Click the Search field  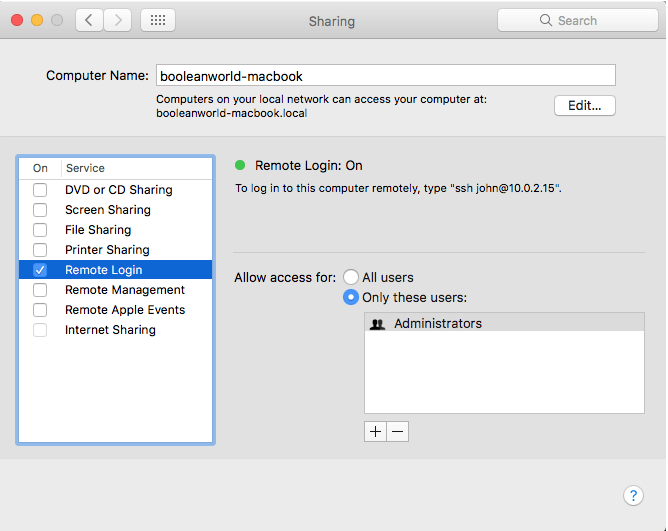[578, 20]
